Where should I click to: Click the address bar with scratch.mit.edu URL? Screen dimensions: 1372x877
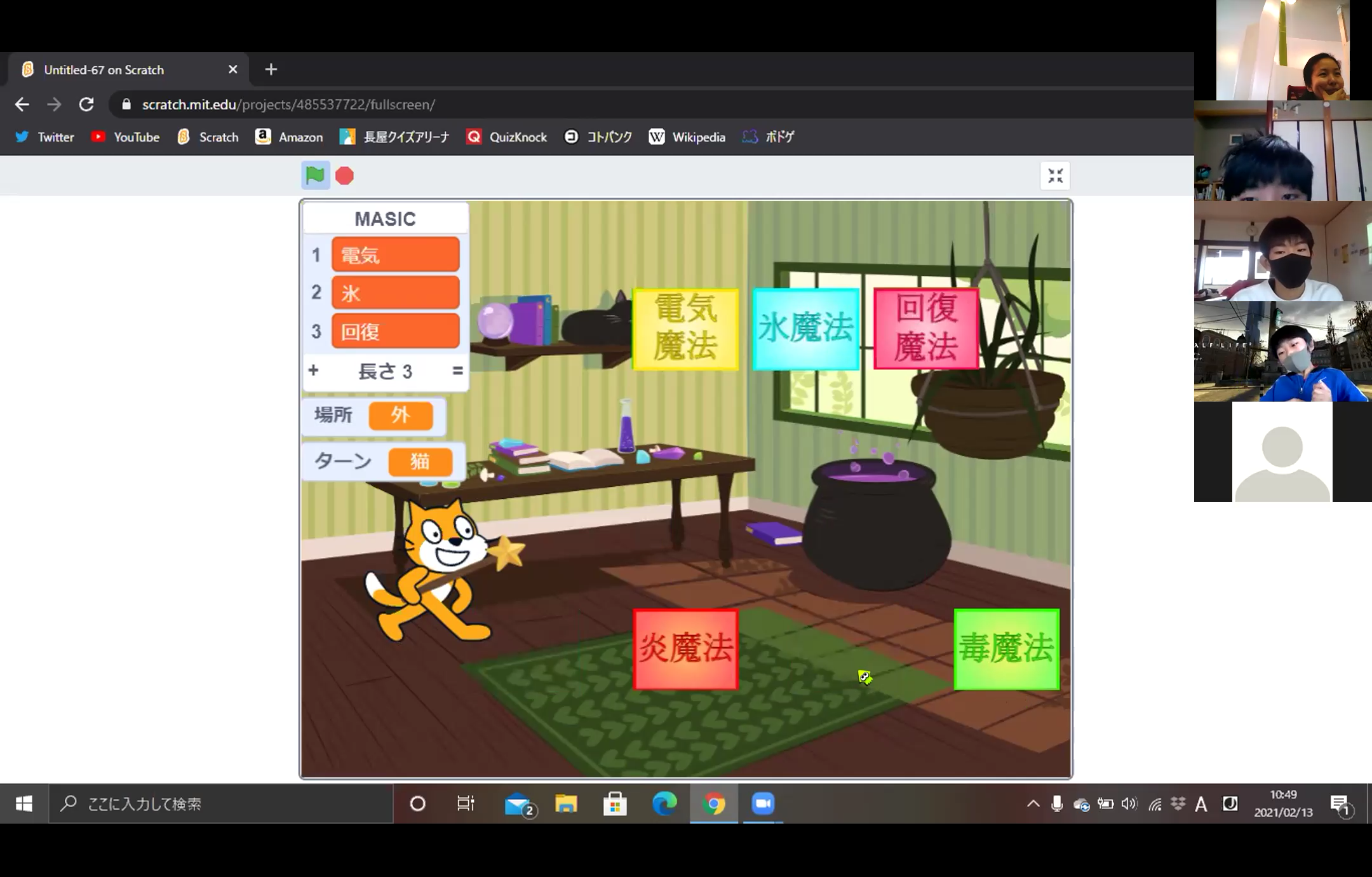point(648,104)
